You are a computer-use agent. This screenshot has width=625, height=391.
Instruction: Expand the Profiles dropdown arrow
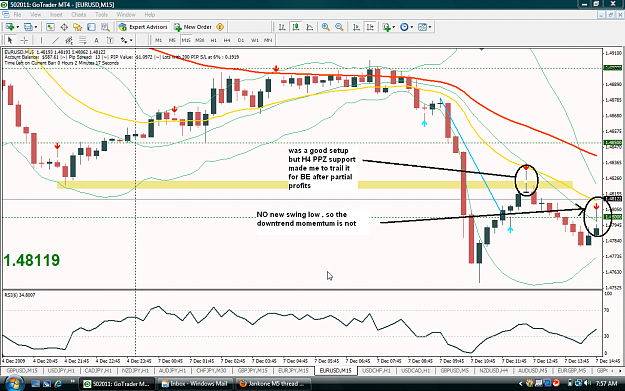[36, 27]
